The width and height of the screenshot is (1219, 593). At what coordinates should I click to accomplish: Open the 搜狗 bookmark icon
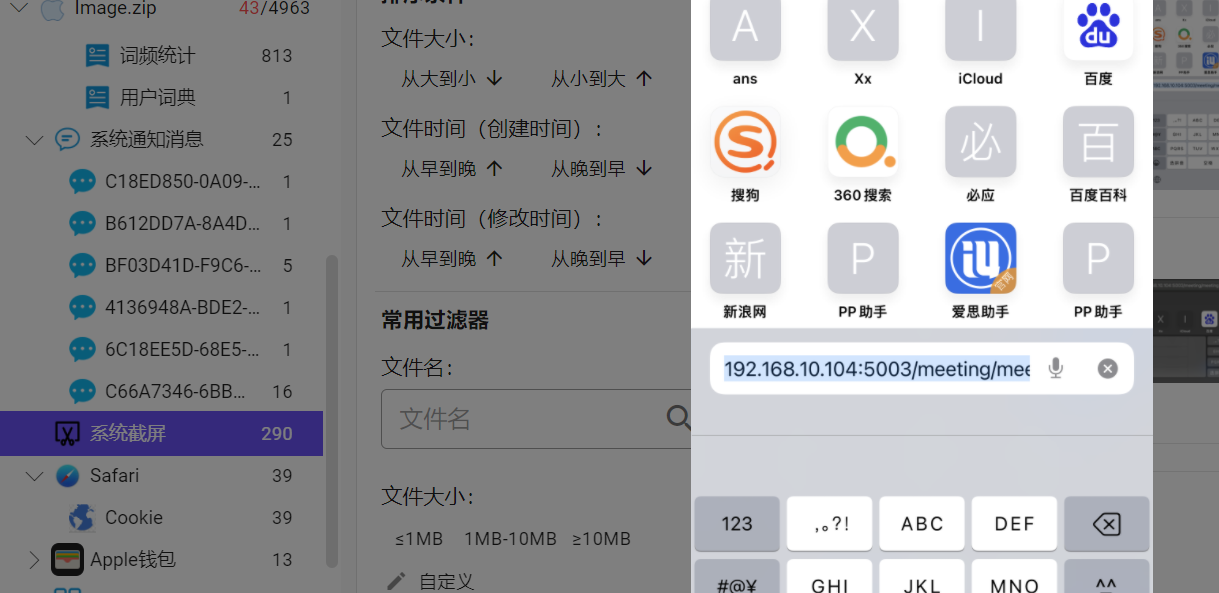[745, 142]
